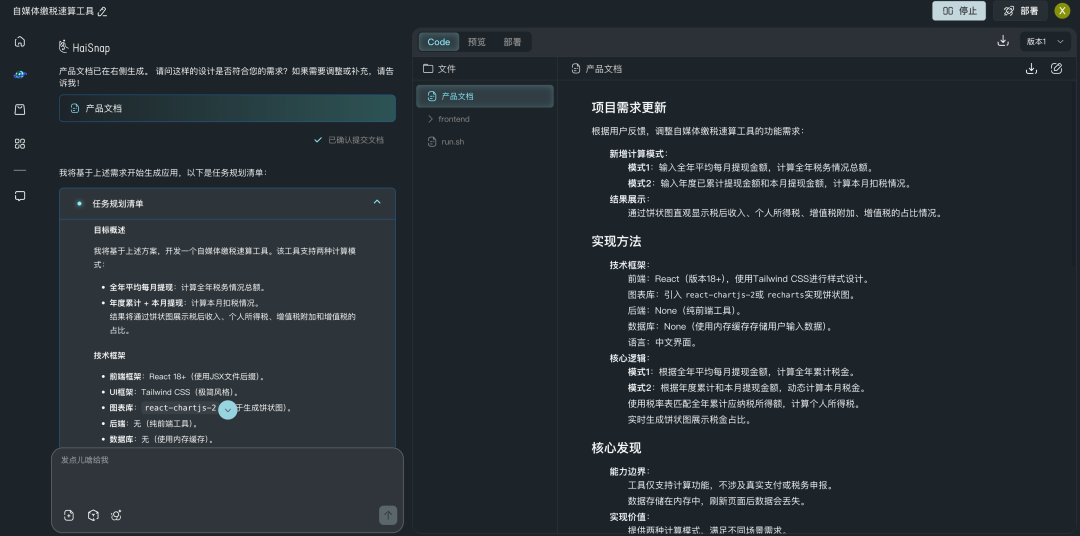Open the planet icon in left sidebar
Image resolution: width=1080 pixels, height=536 pixels.
(x=20, y=75)
